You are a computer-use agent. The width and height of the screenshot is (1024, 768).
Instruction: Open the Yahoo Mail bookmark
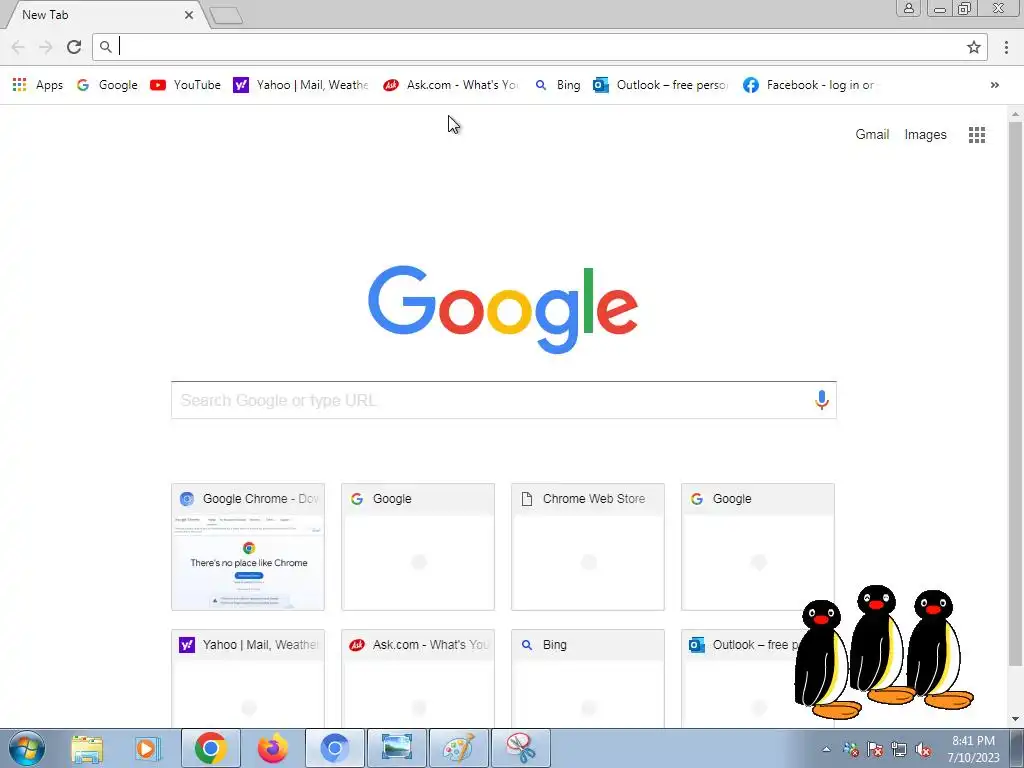(x=301, y=85)
